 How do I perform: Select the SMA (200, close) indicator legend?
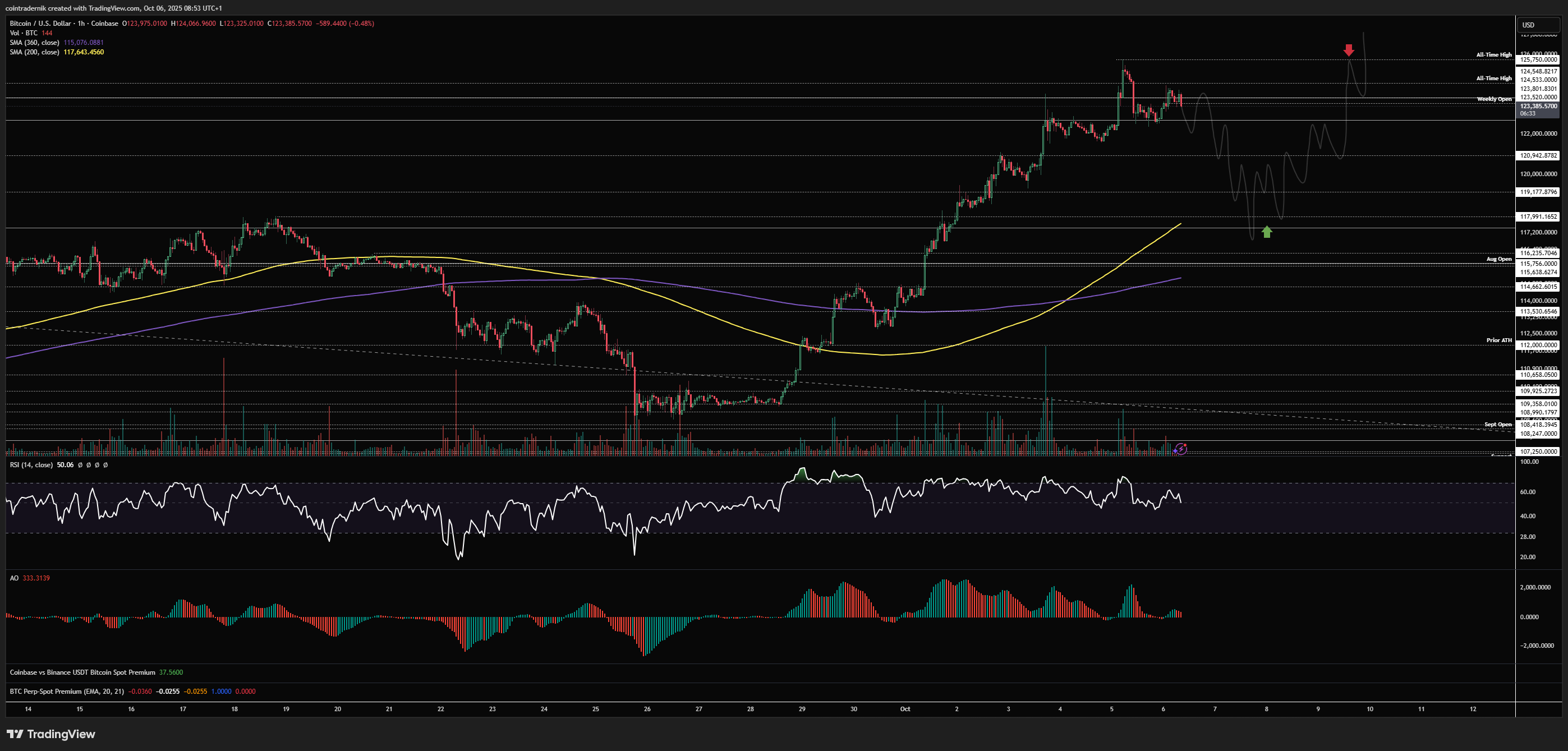(35, 52)
